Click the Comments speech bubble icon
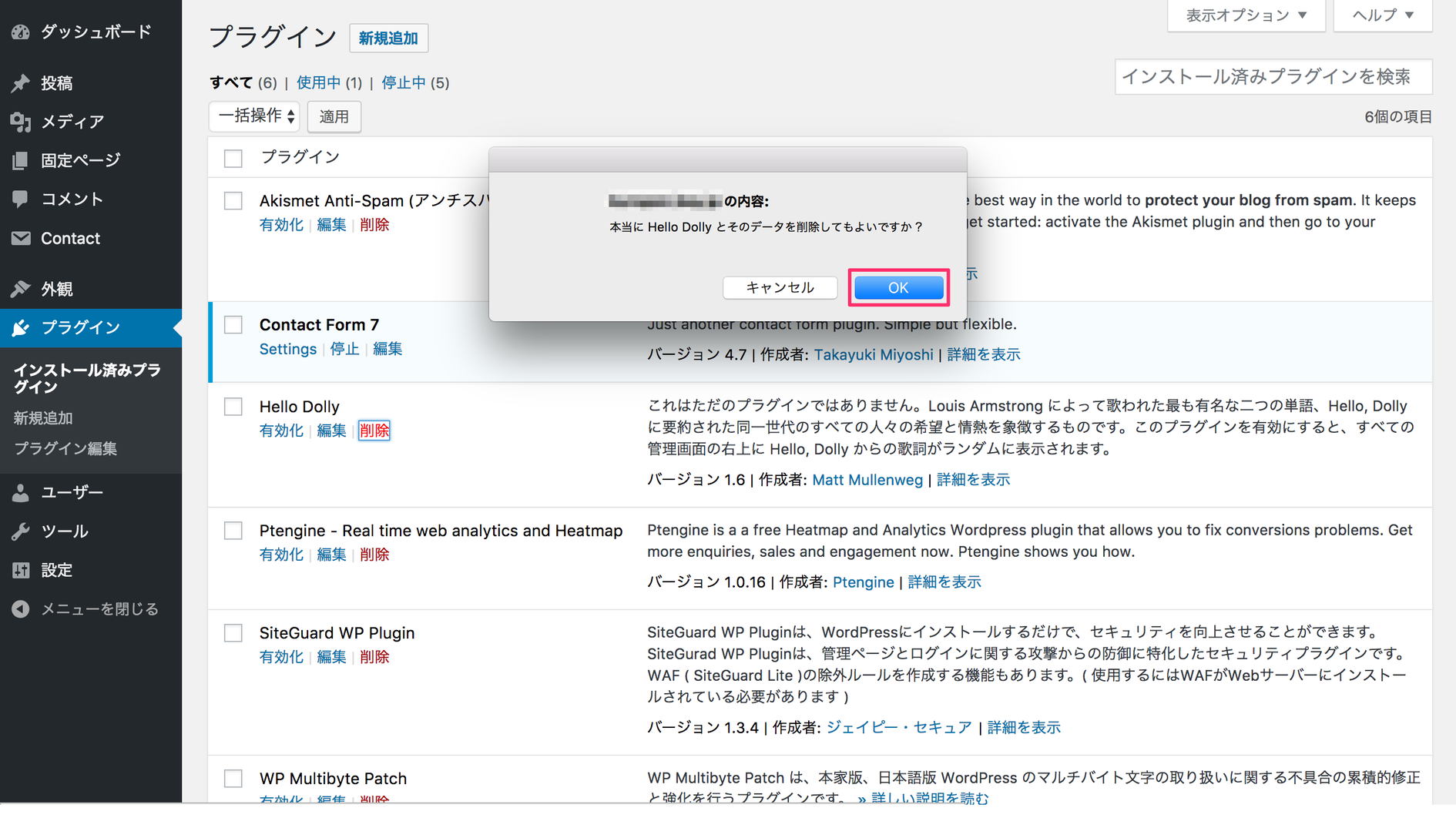This screenshot has width=1456, height=828. (x=21, y=199)
